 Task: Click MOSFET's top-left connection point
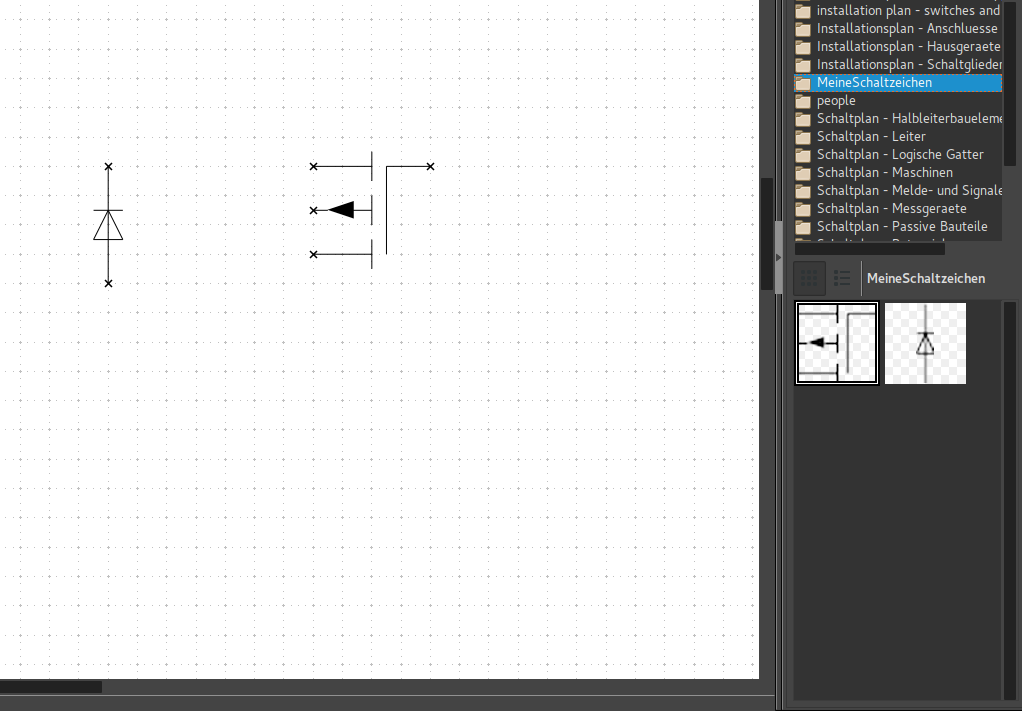pyautogui.click(x=314, y=167)
